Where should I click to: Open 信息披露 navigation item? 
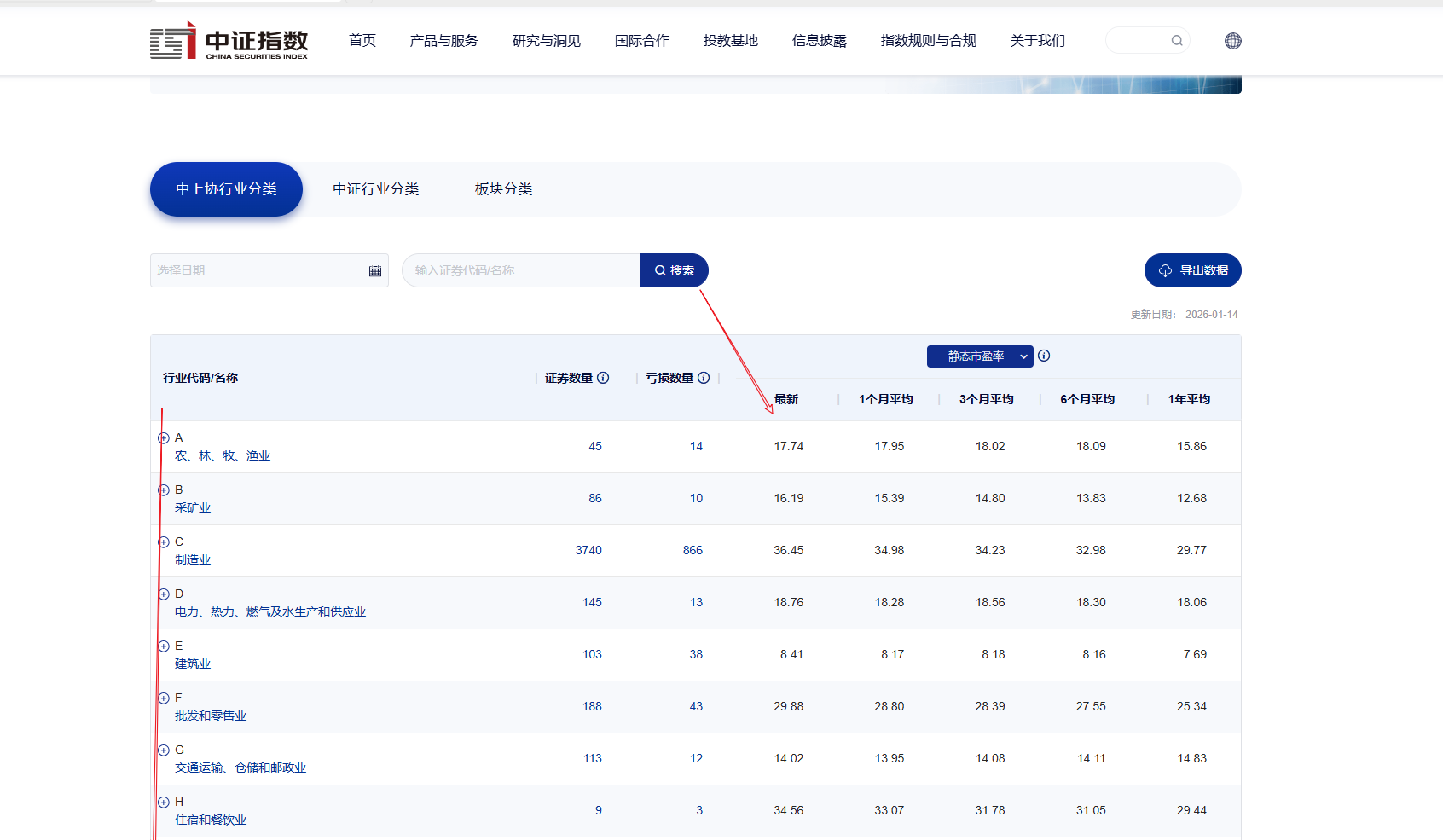819,41
